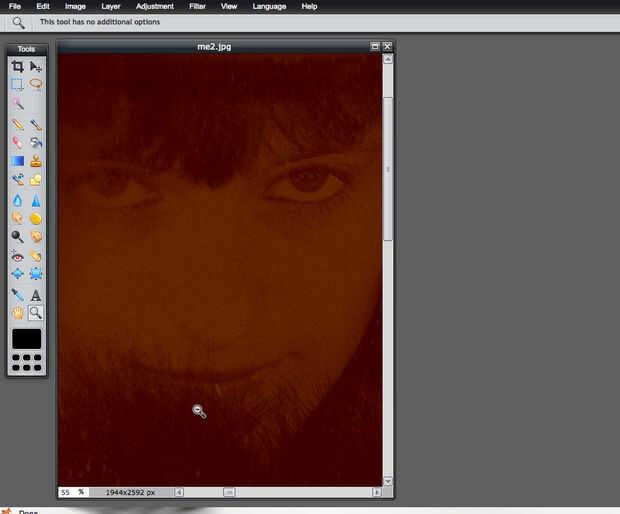Click the magnifier icon in options bar

tap(18, 23)
